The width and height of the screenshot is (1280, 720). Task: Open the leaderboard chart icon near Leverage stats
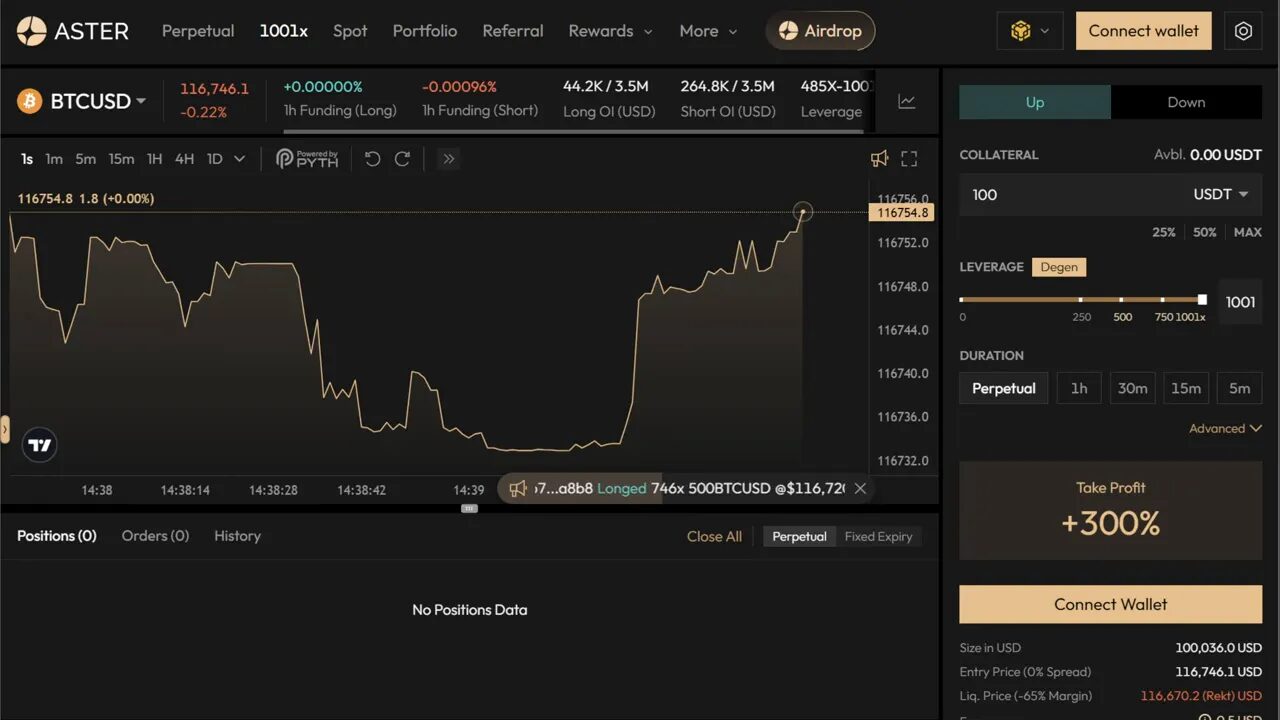[x=906, y=100]
